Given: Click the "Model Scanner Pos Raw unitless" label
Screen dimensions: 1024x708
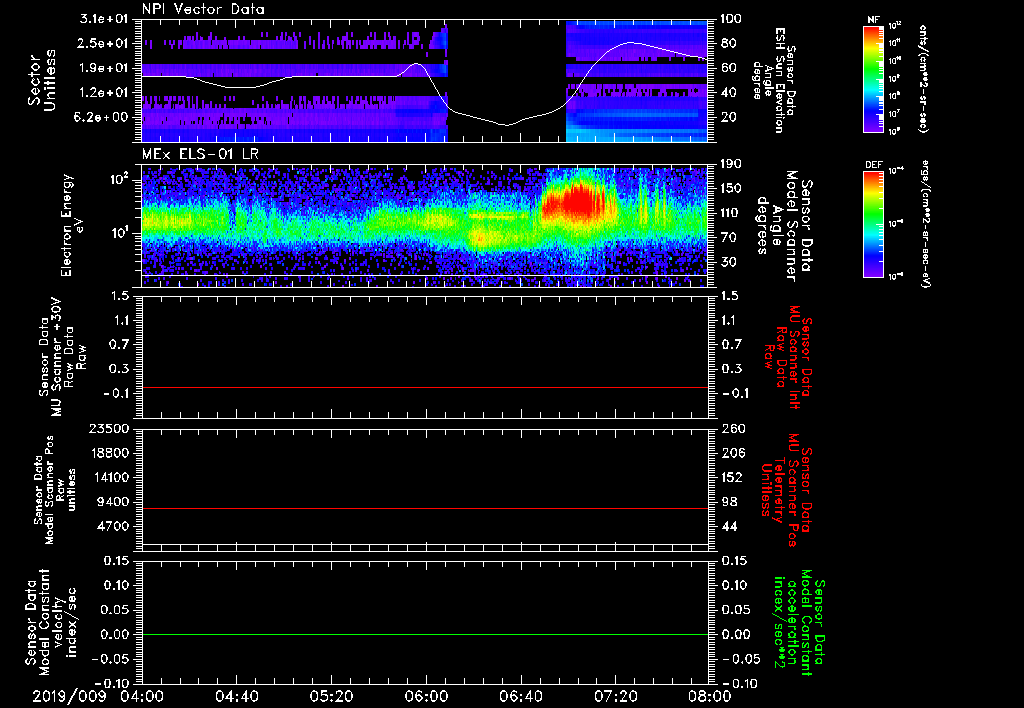Looking at the screenshot, I should [56, 490].
